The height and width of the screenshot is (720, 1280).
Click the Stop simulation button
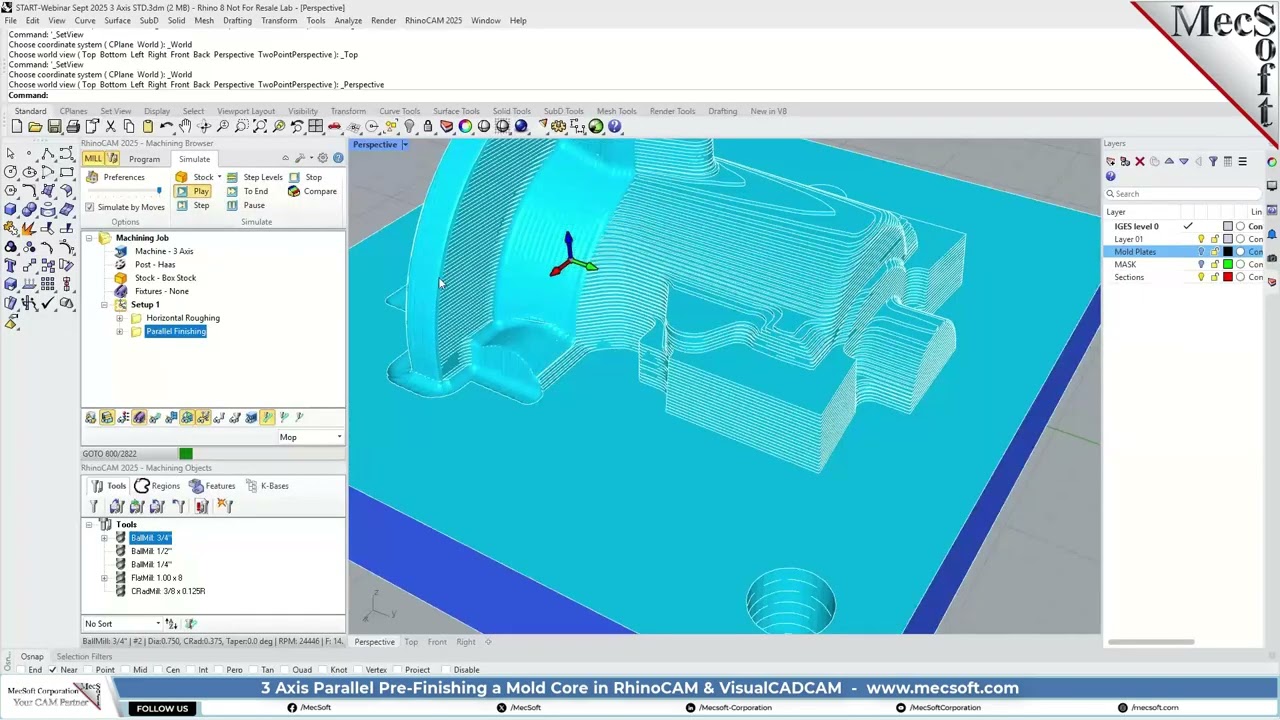[304, 177]
